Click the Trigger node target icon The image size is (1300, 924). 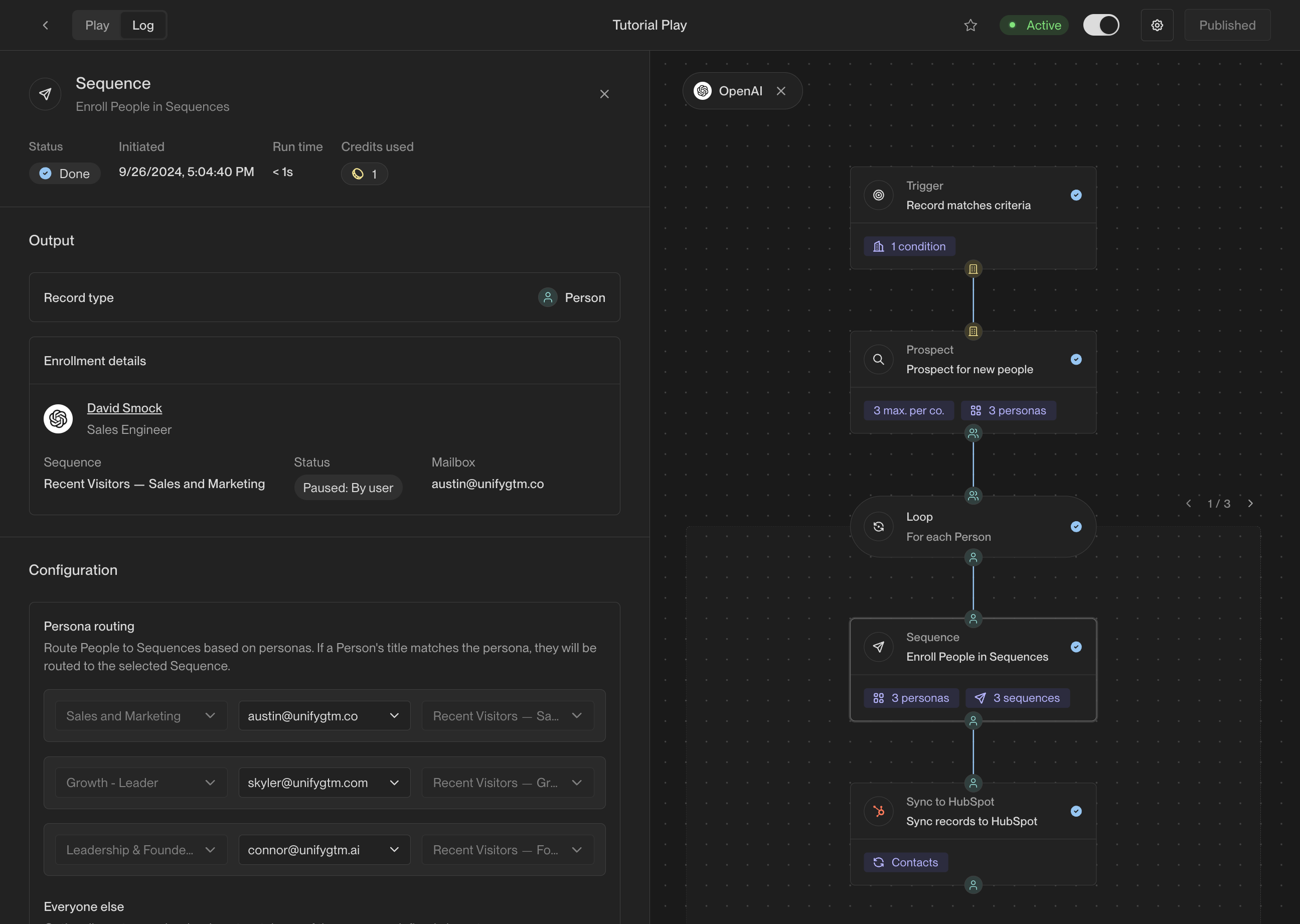click(x=878, y=195)
